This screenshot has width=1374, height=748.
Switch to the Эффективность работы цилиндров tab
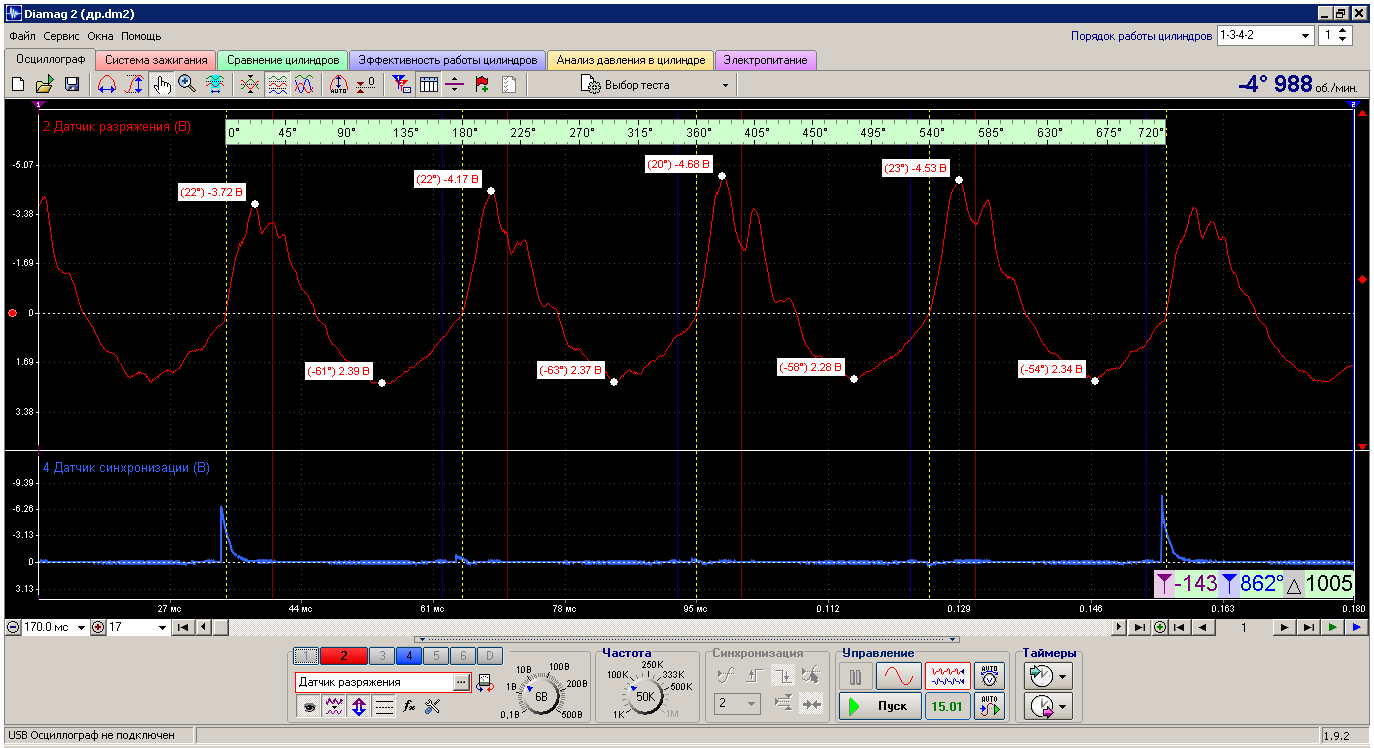448,60
